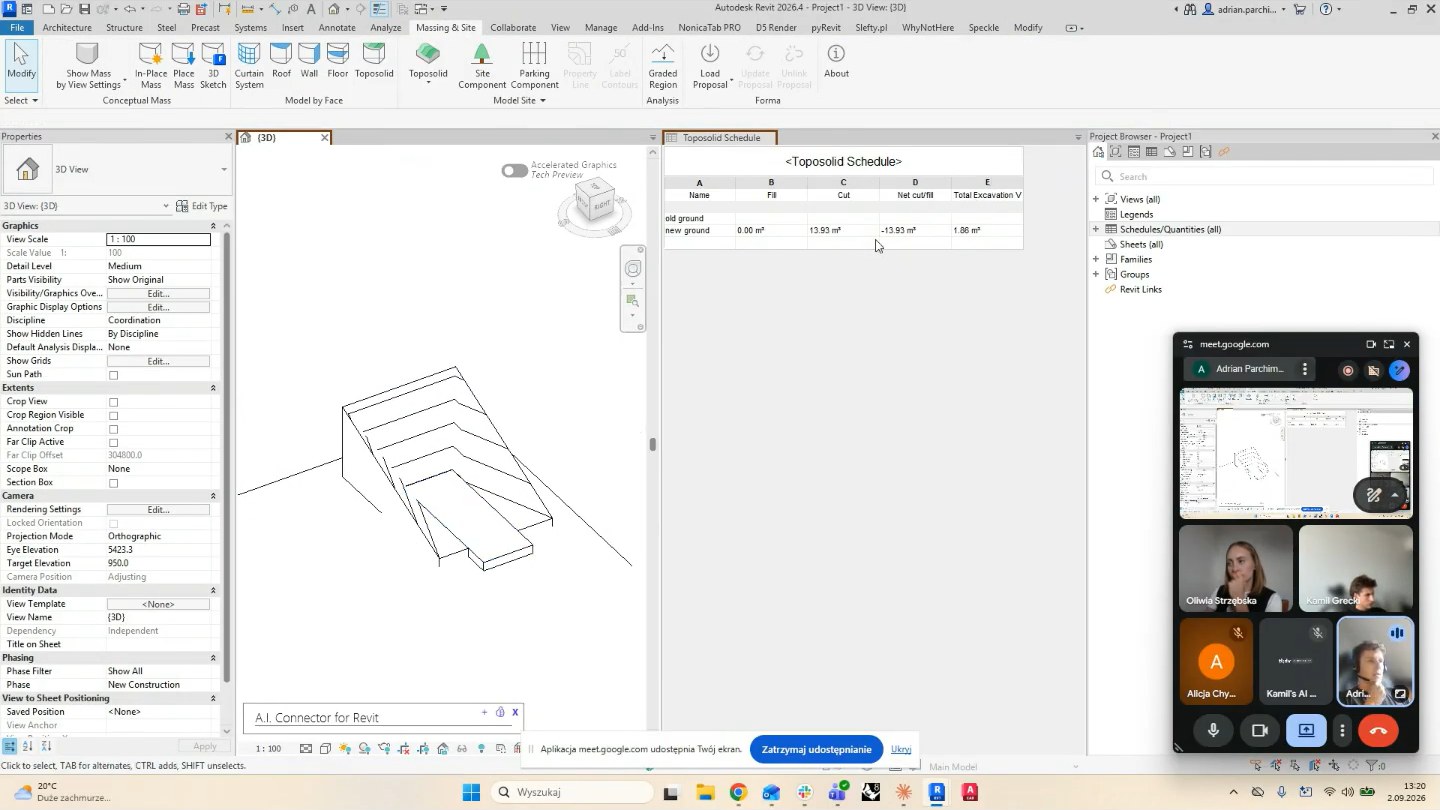Enable the Sun Path checkbox
This screenshot has width=1440, height=810.
pyautogui.click(x=113, y=375)
